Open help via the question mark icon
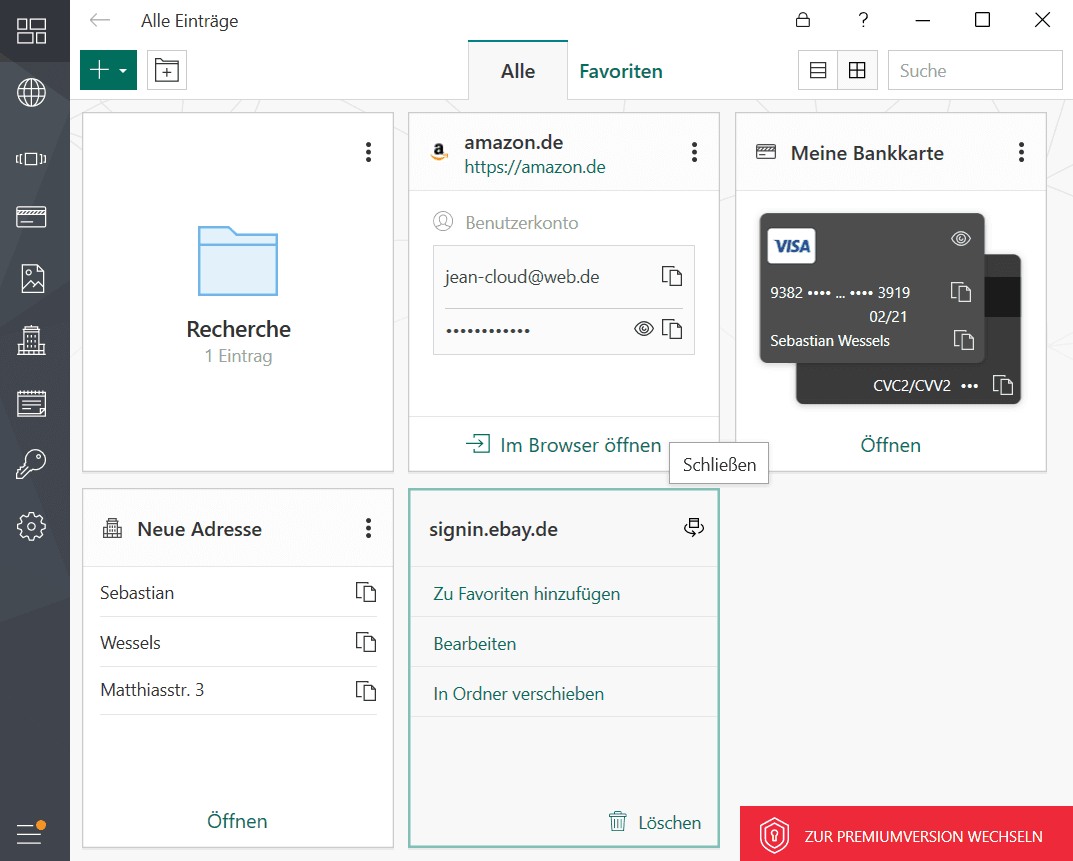 click(x=864, y=20)
